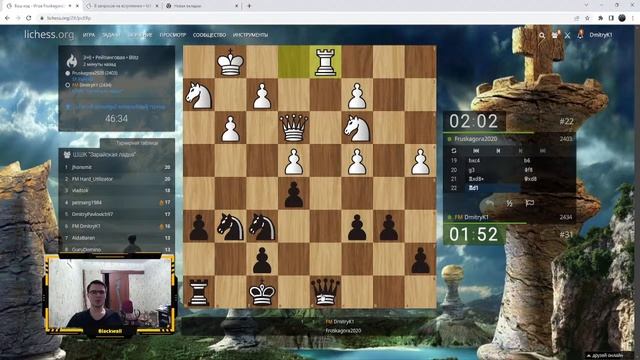Image resolution: width=640 pixels, height=360 pixels.
Task: Open the ИНСТРУМЕНТЫ menu
Action: pyautogui.click(x=251, y=35)
